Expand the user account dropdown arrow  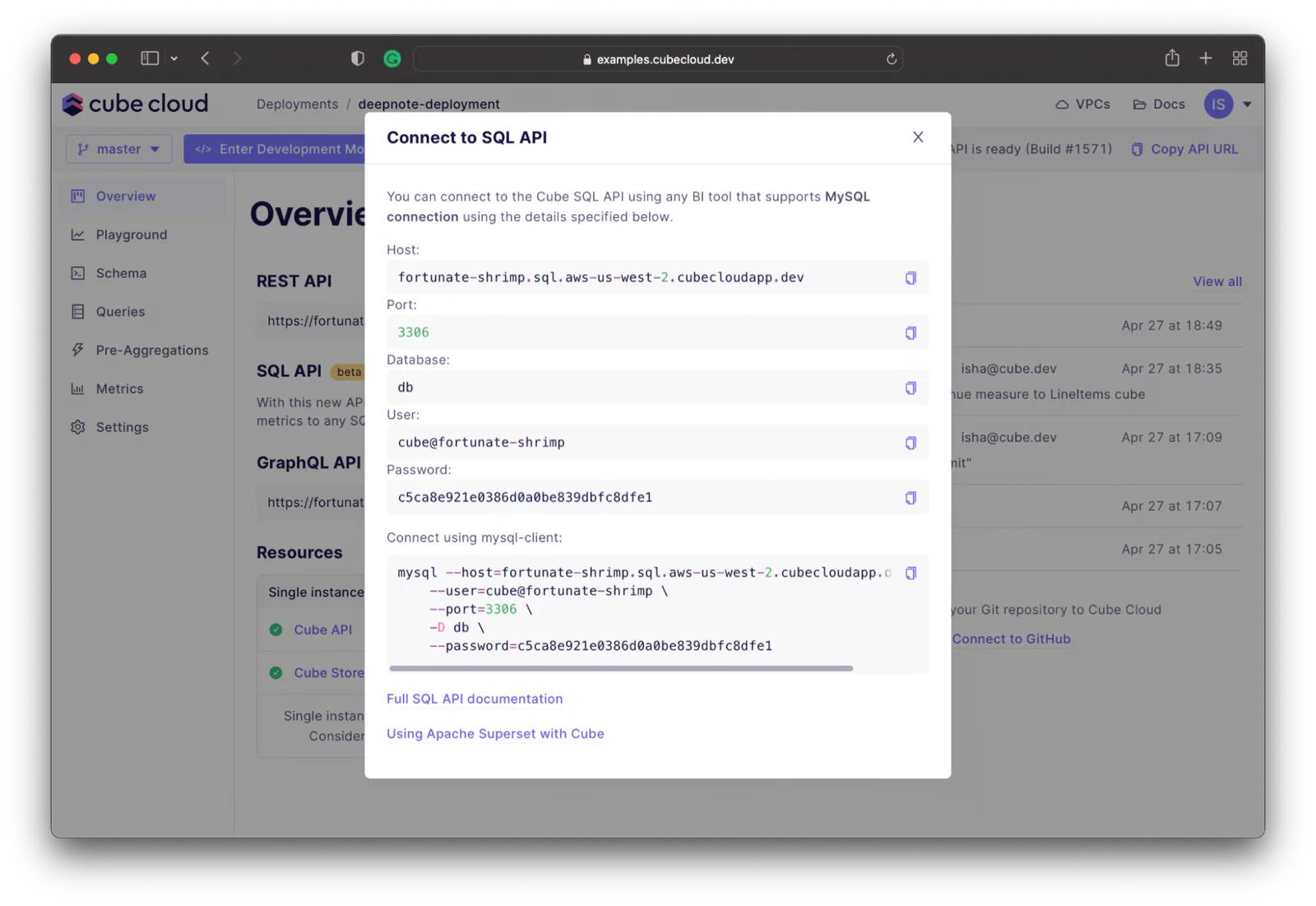point(1248,105)
